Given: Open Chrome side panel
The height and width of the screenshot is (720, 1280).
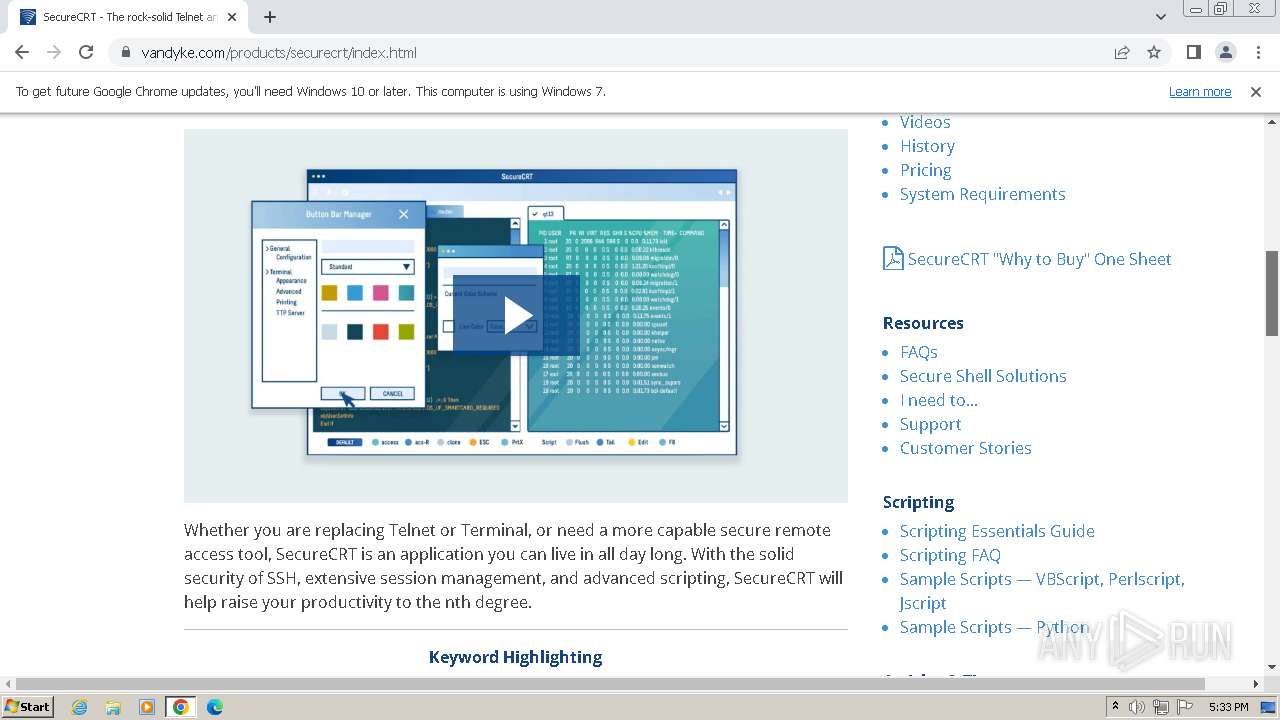Looking at the screenshot, I should click(1193, 52).
